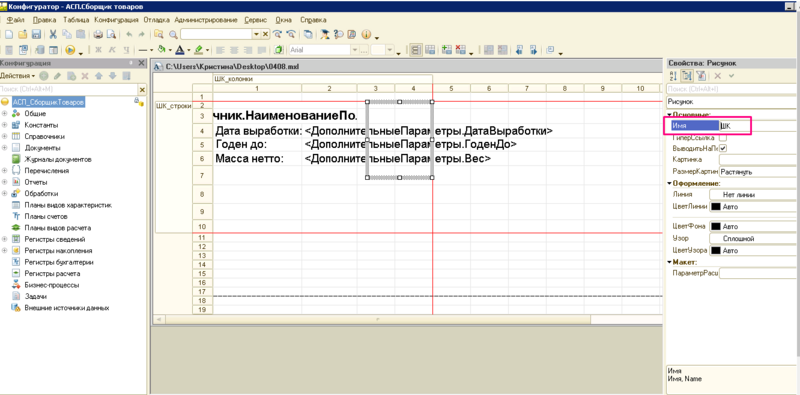
Task: Start debugging with the yellow play icon
Action: pyautogui.click(x=70, y=50)
